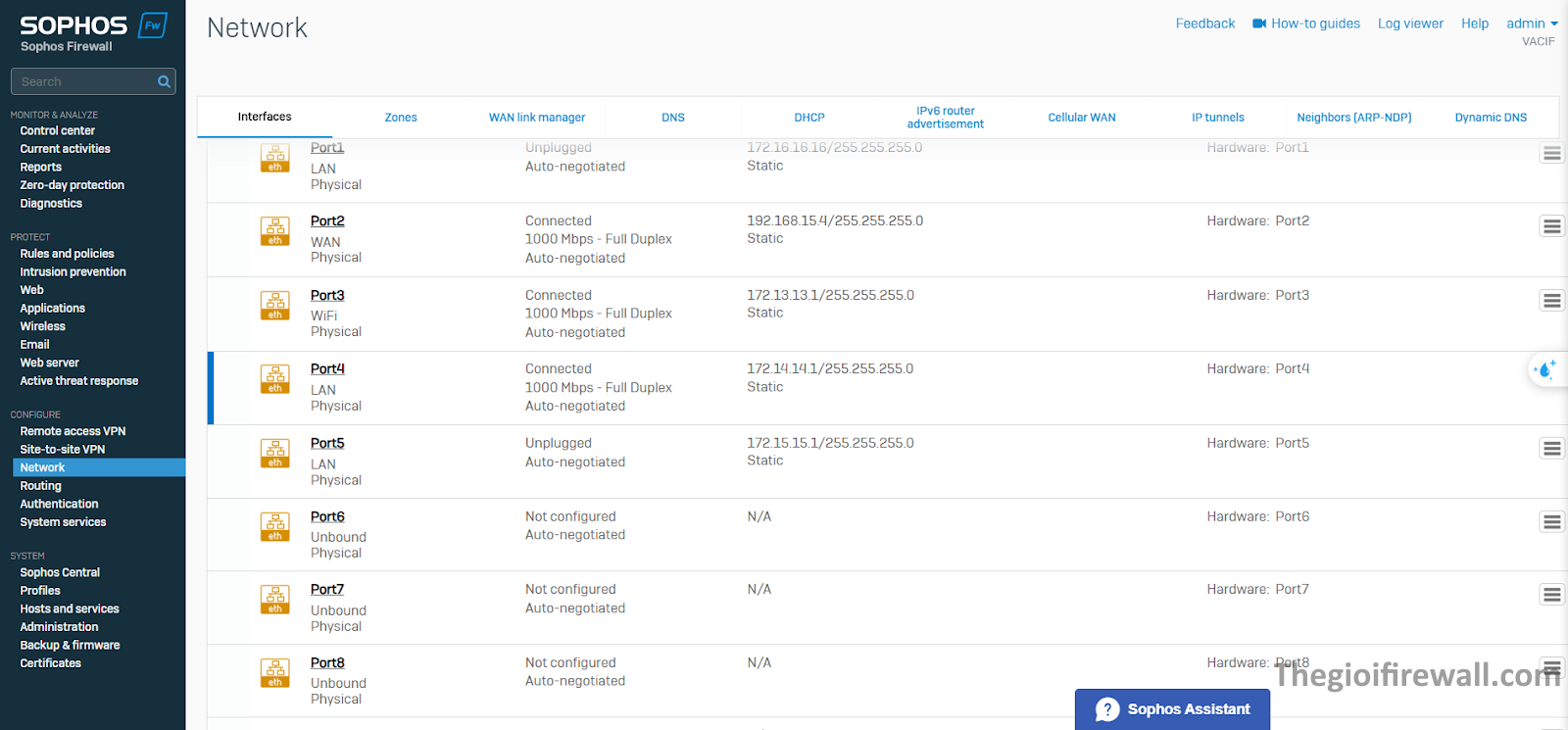Switch to the Zones tab

[x=401, y=118]
